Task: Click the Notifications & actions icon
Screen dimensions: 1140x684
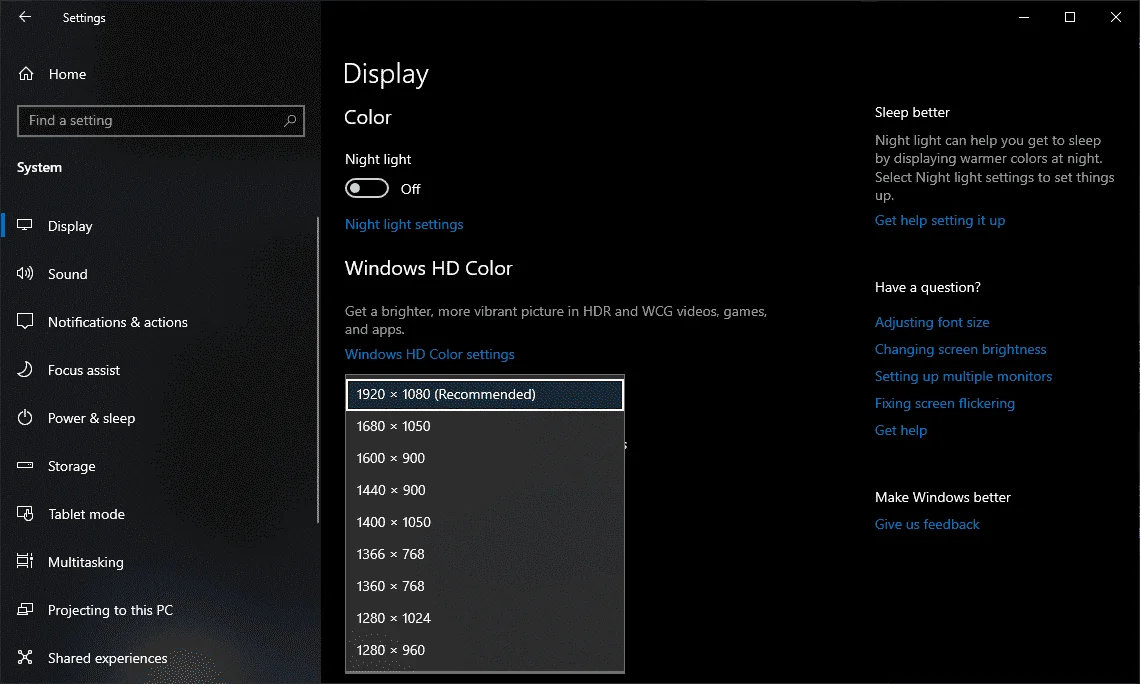Action: 25,321
